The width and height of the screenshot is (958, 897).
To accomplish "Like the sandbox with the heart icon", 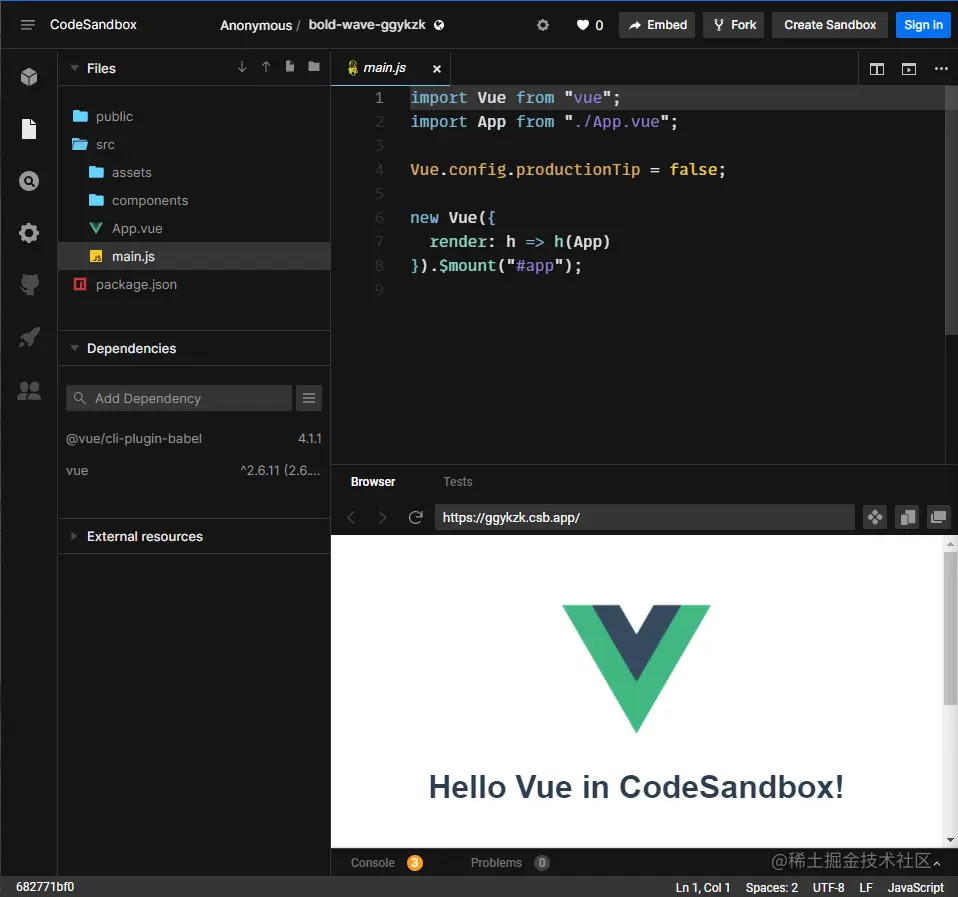I will point(583,25).
